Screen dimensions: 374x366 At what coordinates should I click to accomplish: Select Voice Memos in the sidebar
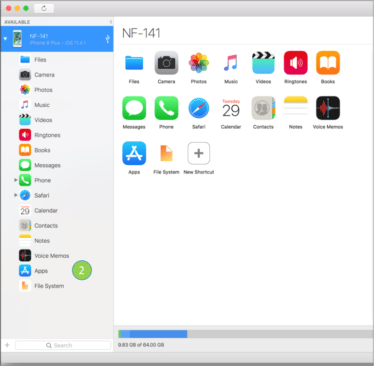57,256
